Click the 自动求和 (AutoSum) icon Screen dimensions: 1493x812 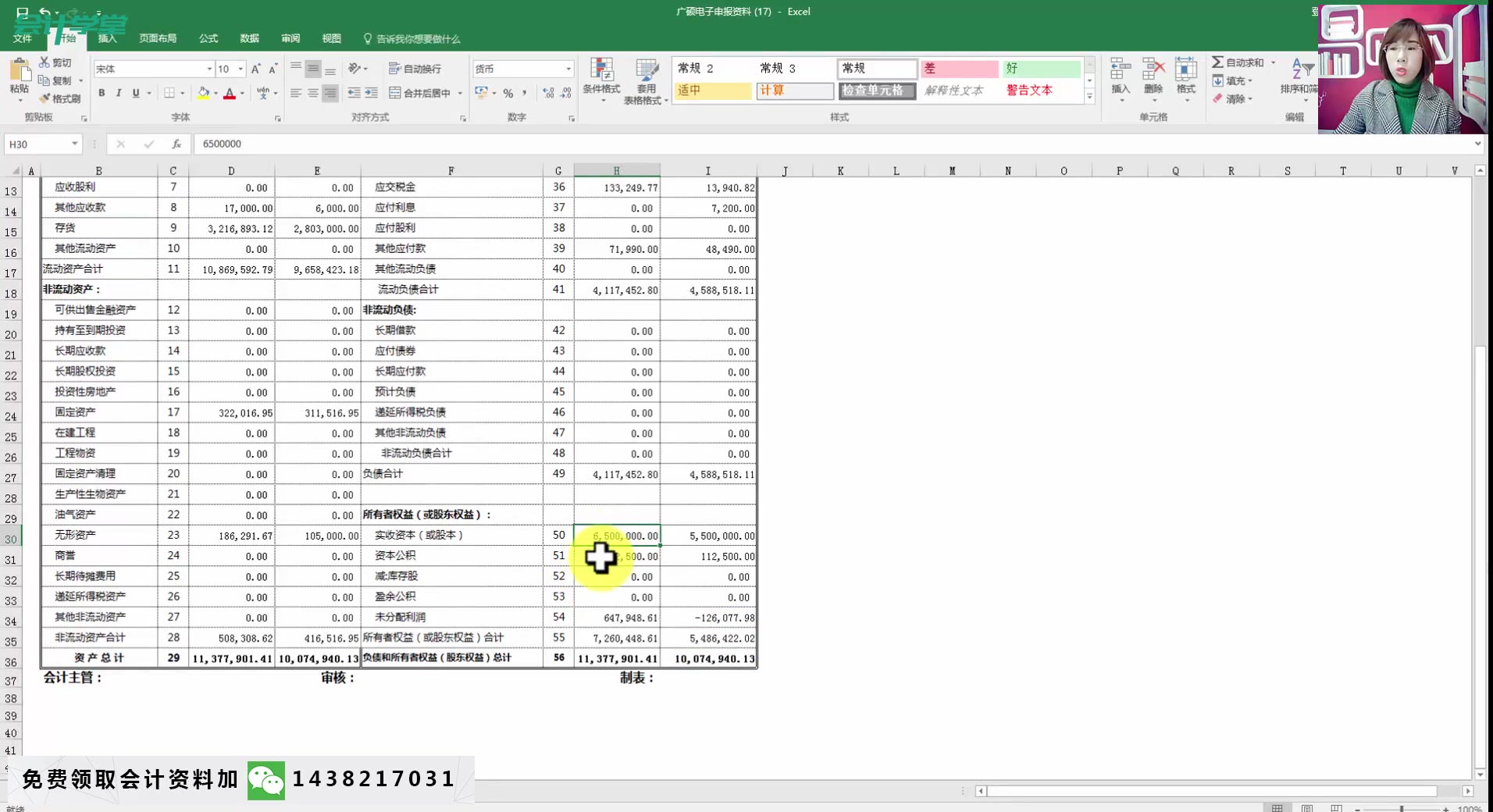click(x=1240, y=62)
